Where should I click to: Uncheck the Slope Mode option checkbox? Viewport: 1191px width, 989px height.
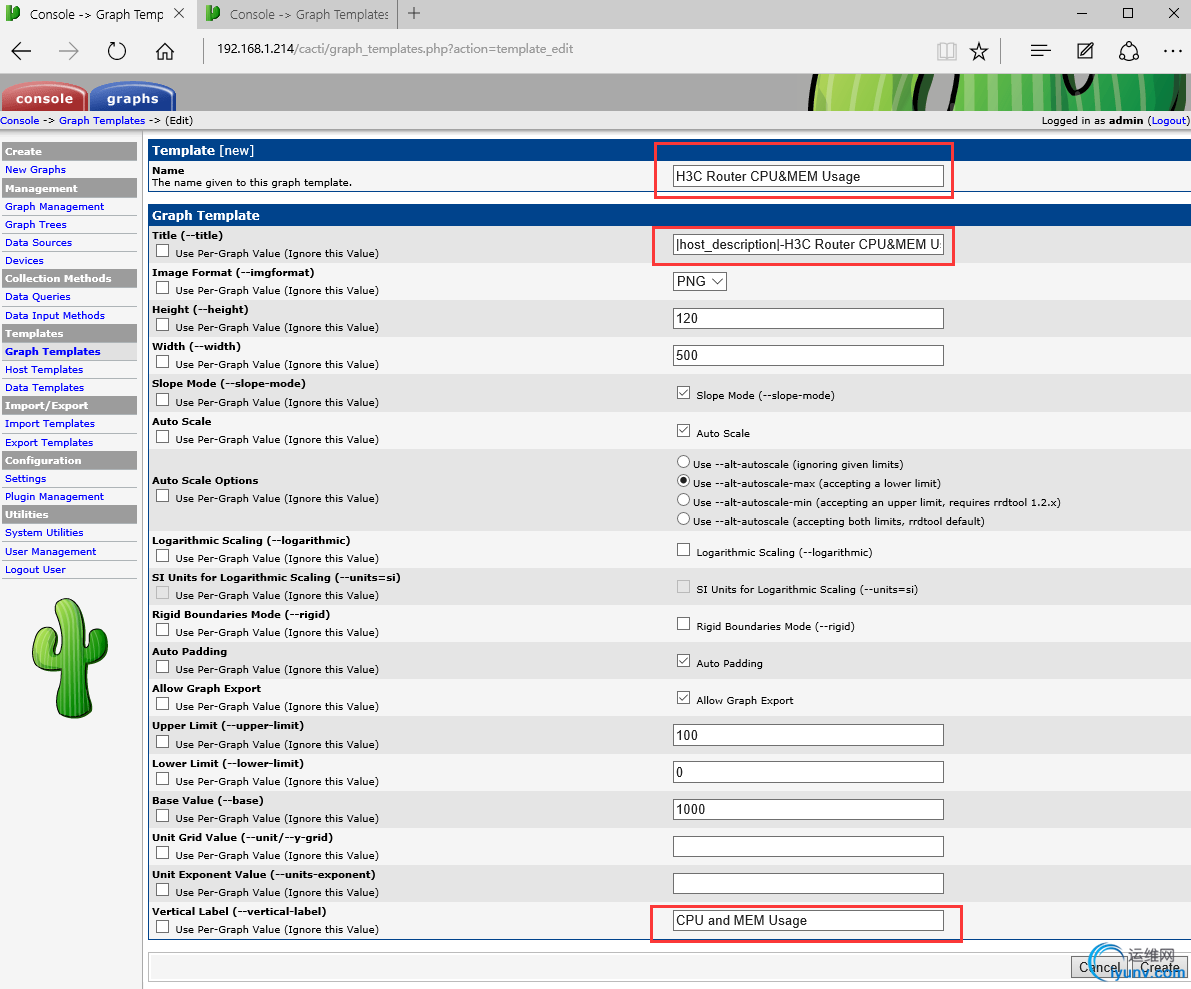pos(684,393)
